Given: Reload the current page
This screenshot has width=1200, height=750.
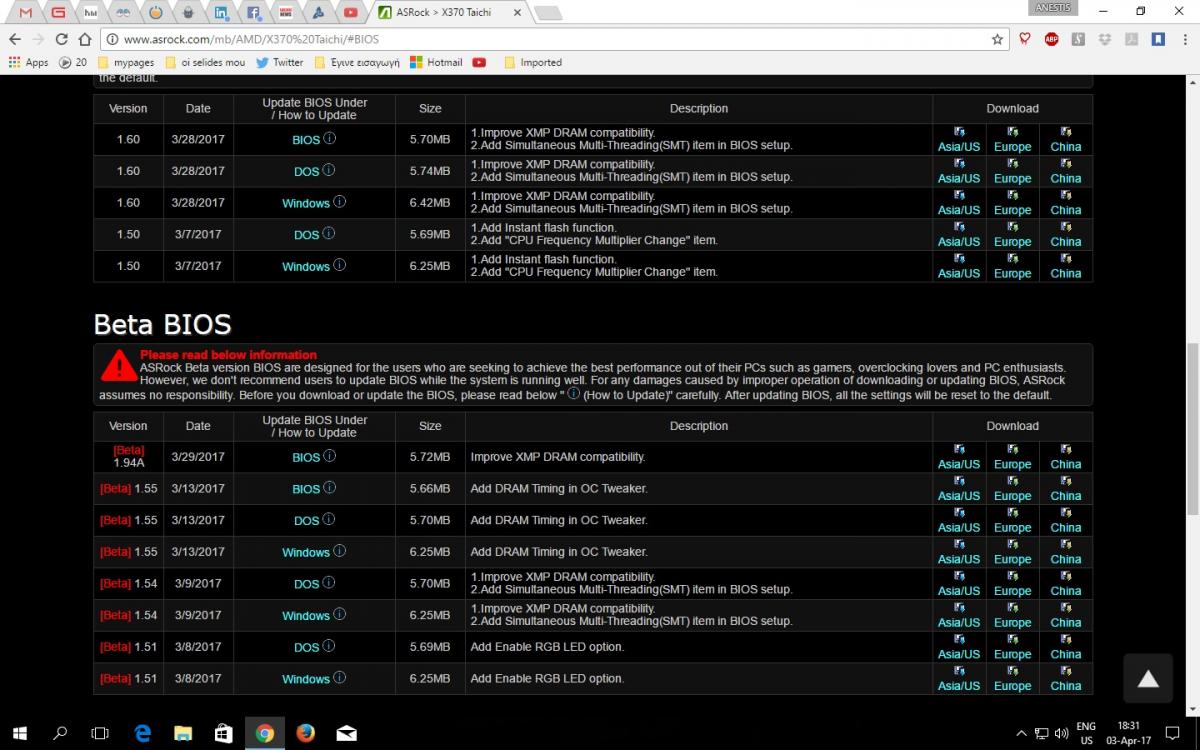Looking at the screenshot, I should coord(61,39).
